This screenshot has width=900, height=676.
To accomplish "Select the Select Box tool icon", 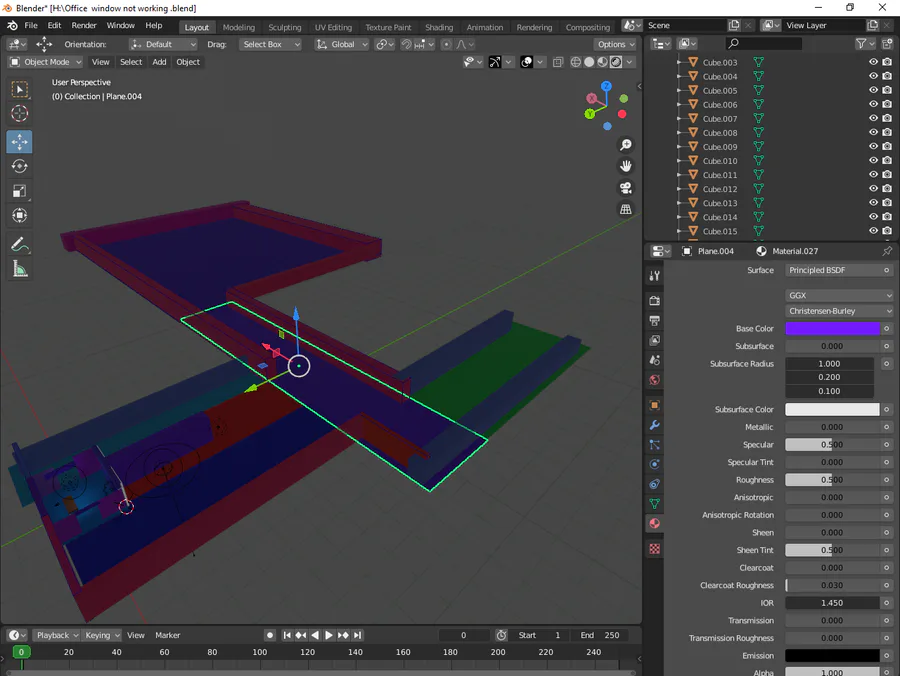I will [x=20, y=89].
